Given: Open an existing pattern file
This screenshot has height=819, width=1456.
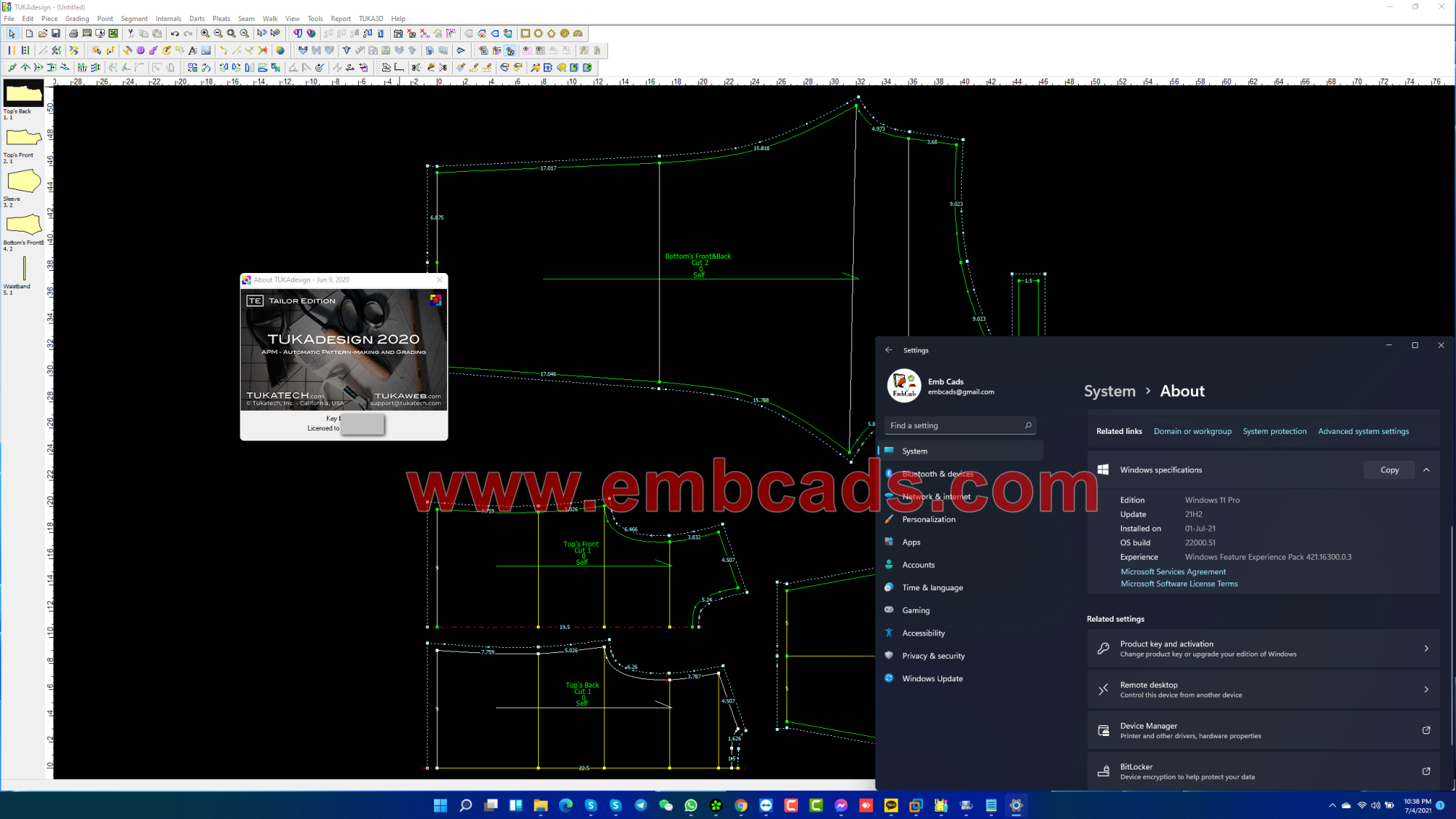Looking at the screenshot, I should pyautogui.click(x=43, y=33).
